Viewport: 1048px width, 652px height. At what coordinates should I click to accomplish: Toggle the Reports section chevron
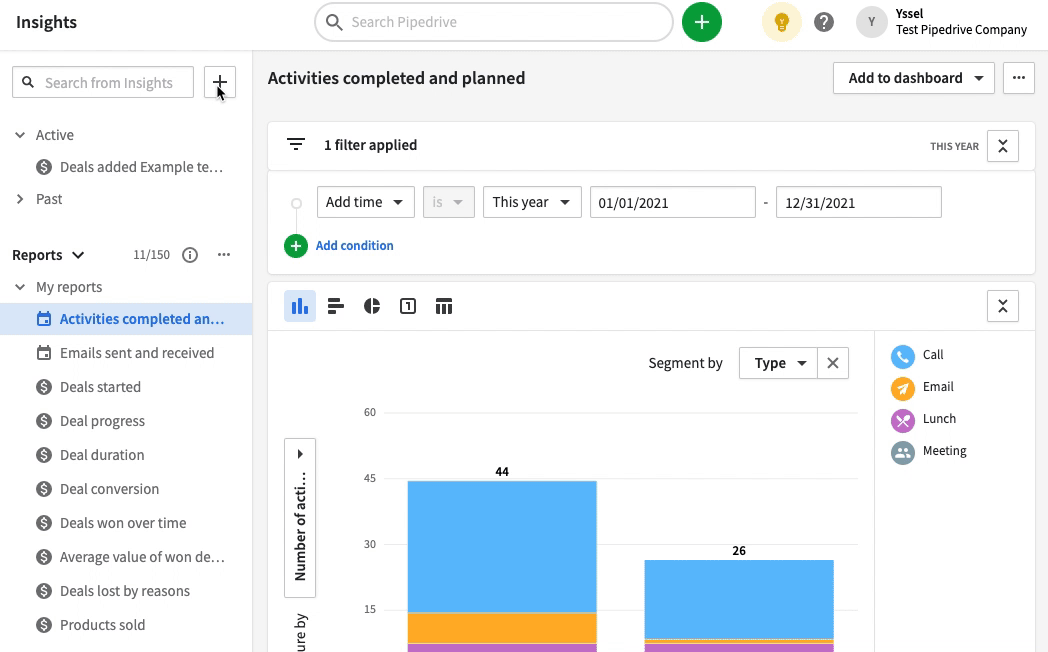coord(78,255)
